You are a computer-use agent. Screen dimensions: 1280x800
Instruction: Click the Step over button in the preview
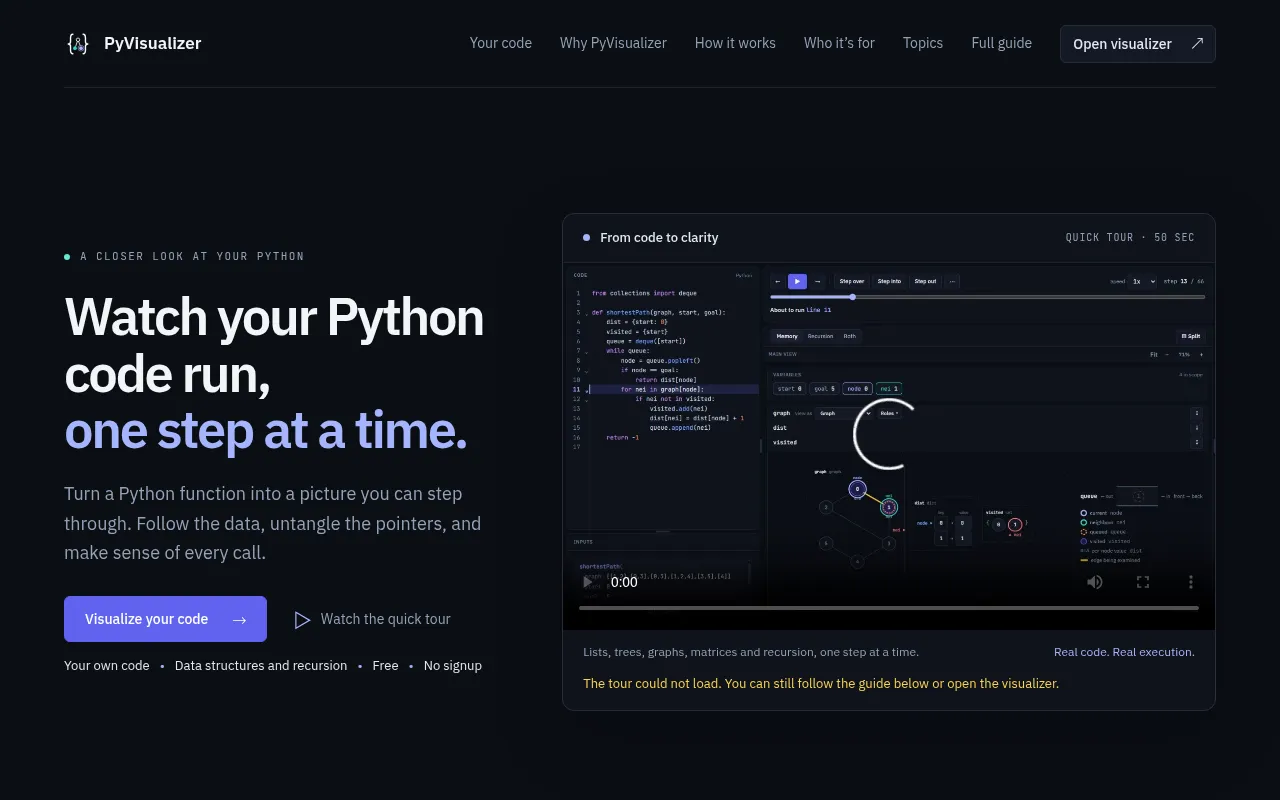pos(852,281)
